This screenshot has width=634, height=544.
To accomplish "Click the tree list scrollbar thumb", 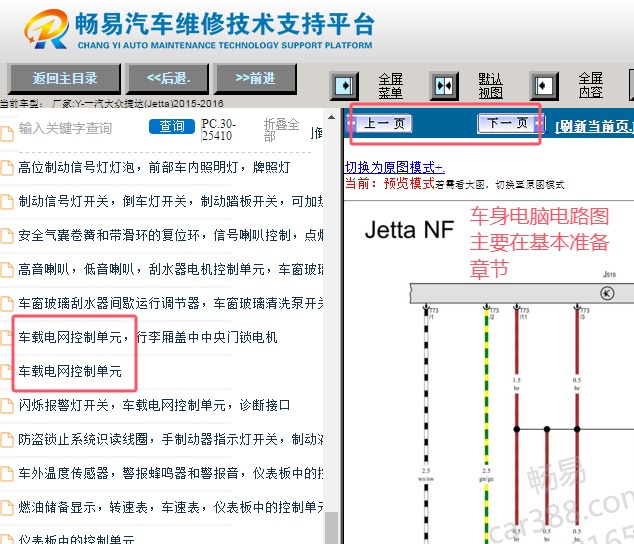I will (x=332, y=528).
